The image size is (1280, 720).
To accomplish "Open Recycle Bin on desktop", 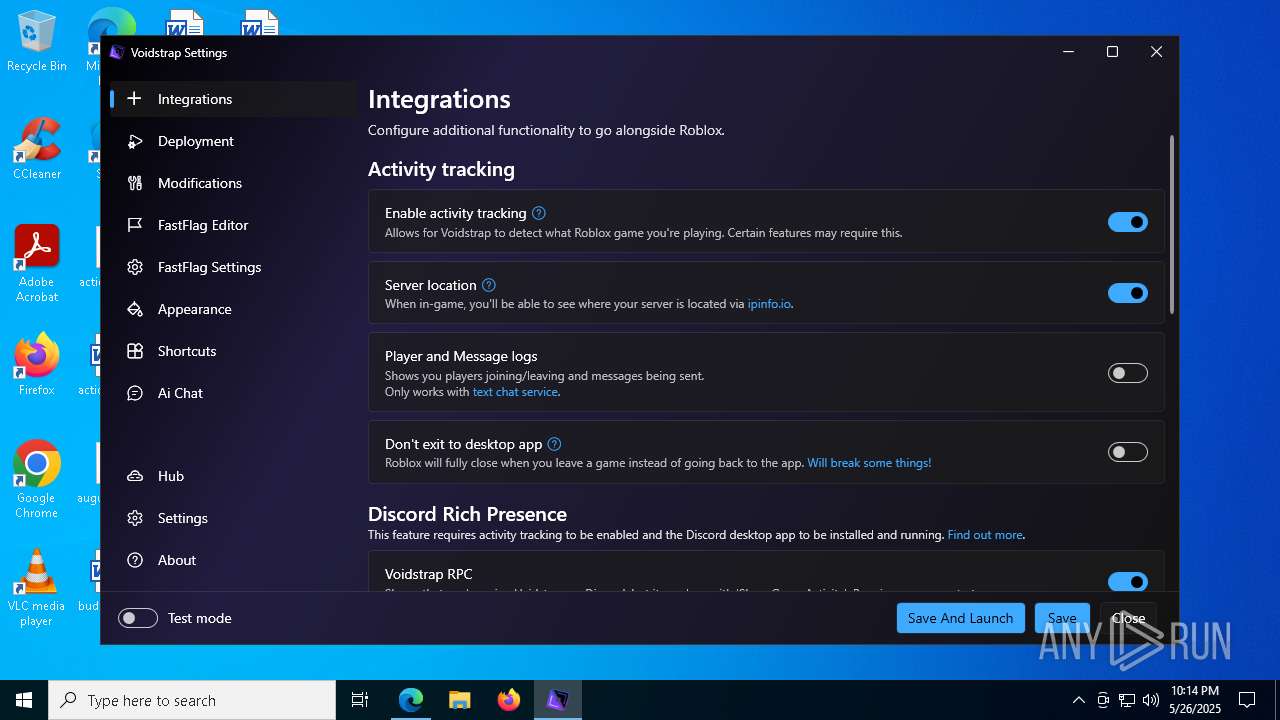I will [37, 42].
